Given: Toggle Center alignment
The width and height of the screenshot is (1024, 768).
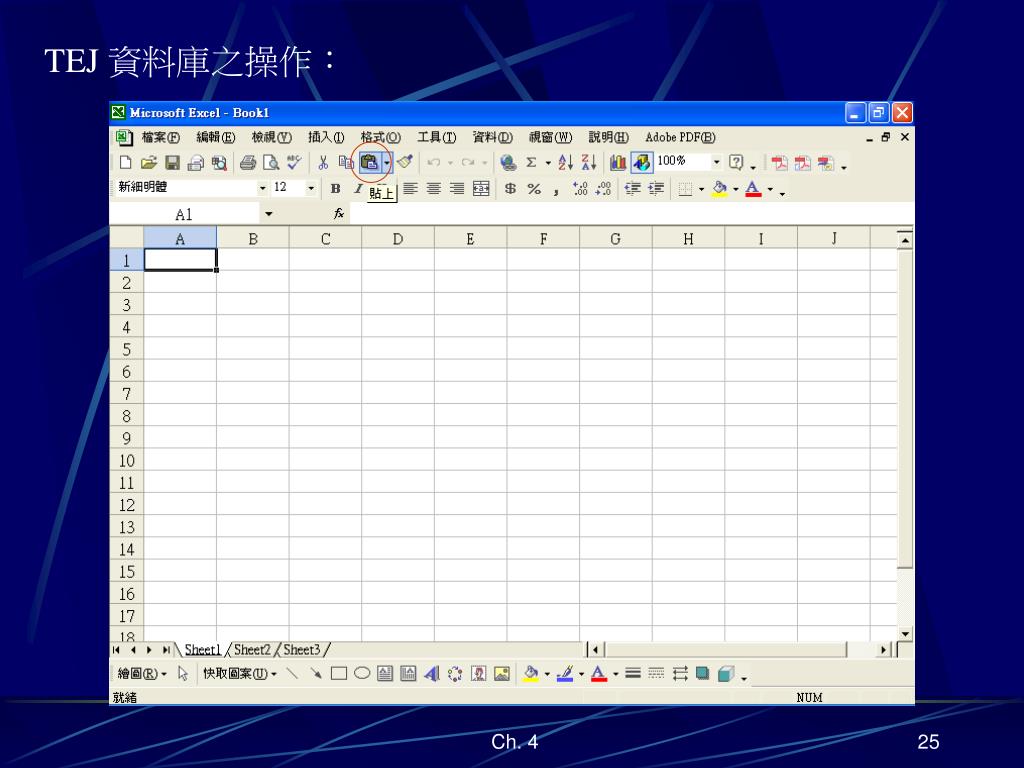Looking at the screenshot, I should pyautogui.click(x=434, y=189).
